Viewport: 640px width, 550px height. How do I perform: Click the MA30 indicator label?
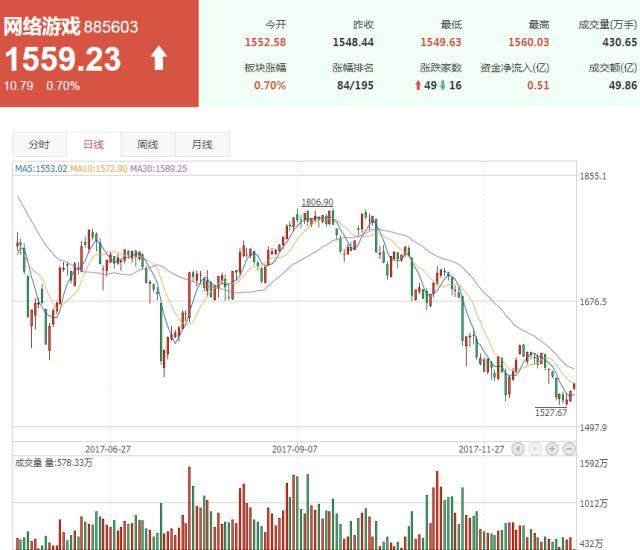tap(159, 169)
